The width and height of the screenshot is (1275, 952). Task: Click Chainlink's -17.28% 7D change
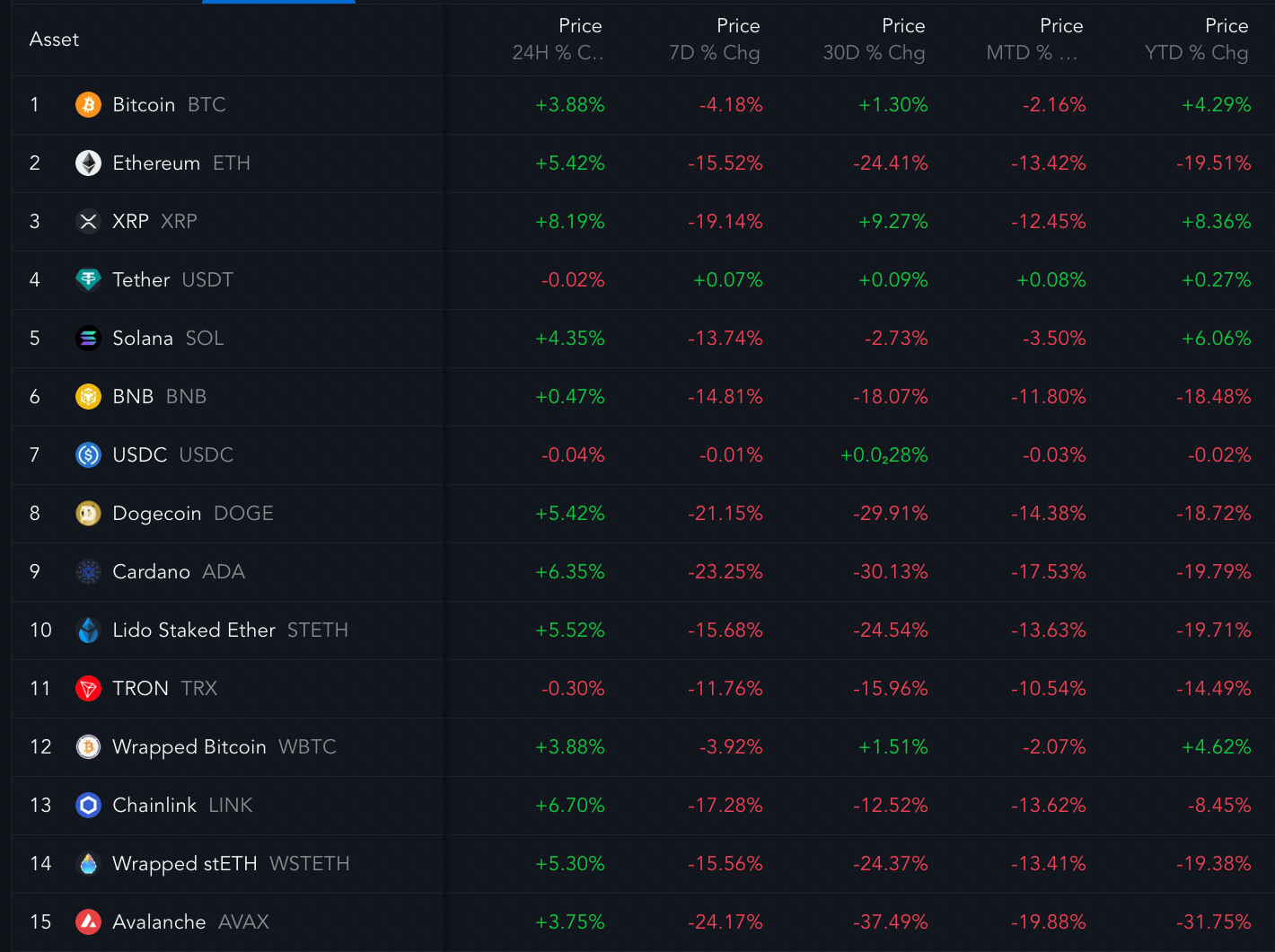[725, 806]
